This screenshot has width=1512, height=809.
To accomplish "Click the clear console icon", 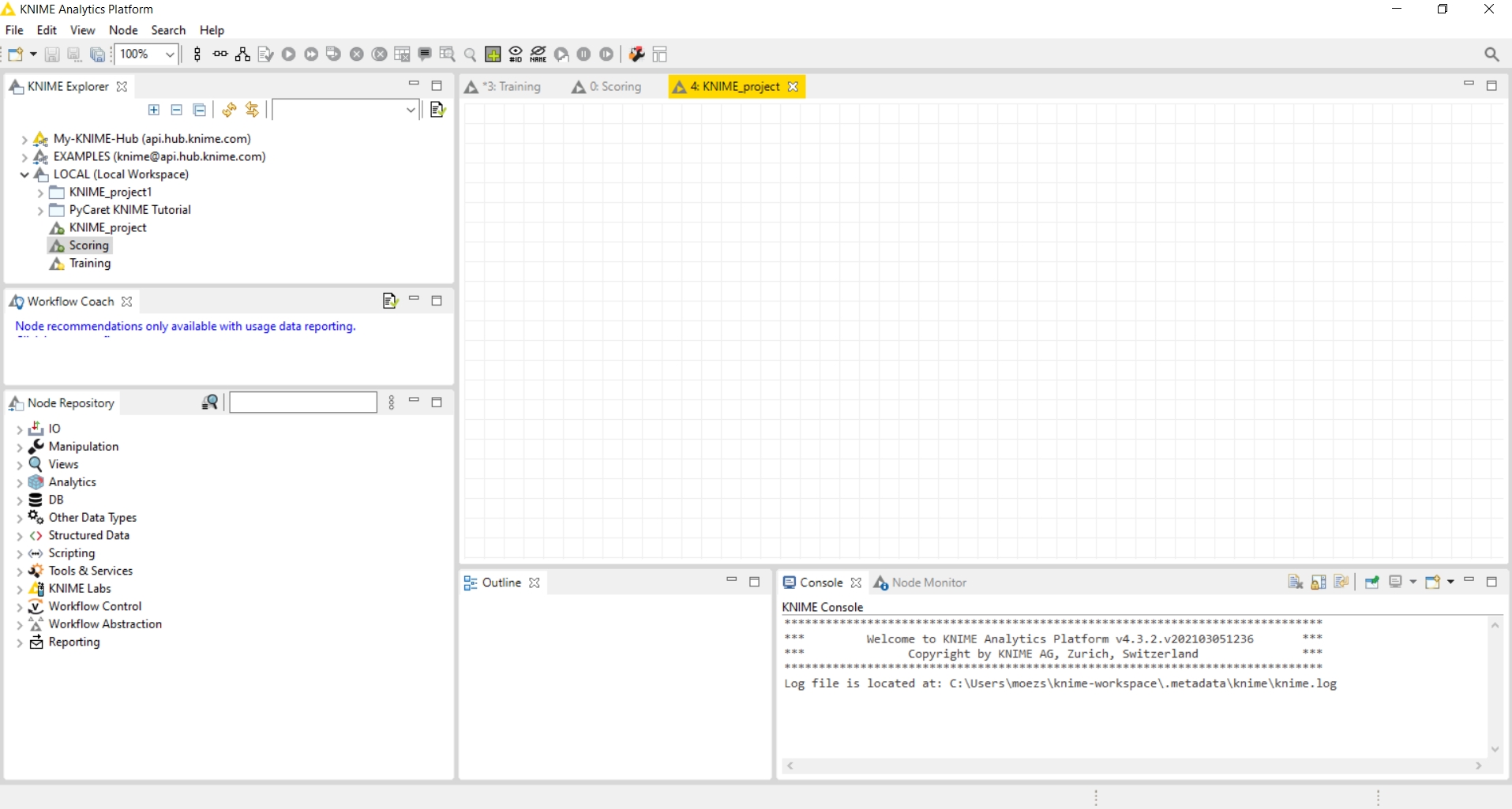I will click(1295, 582).
